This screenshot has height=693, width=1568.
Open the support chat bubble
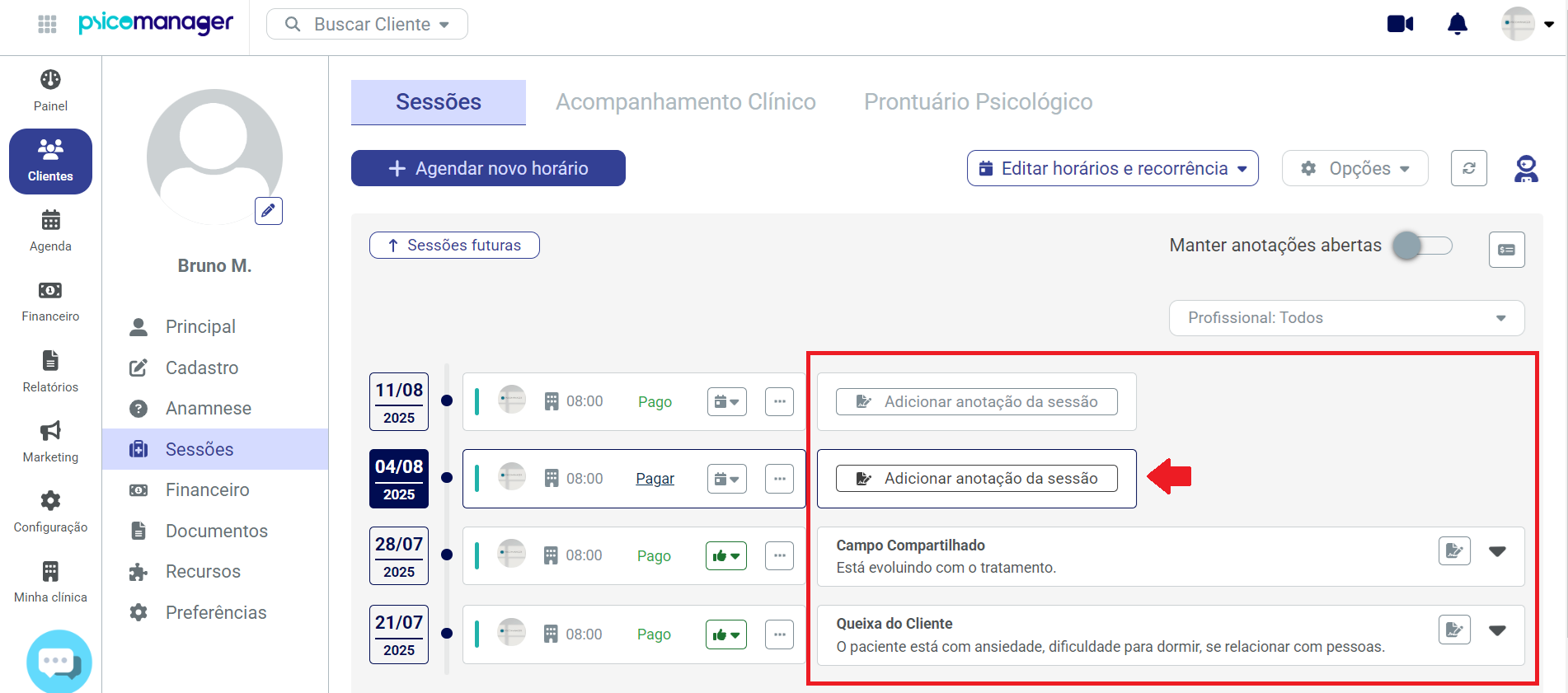click(x=59, y=662)
